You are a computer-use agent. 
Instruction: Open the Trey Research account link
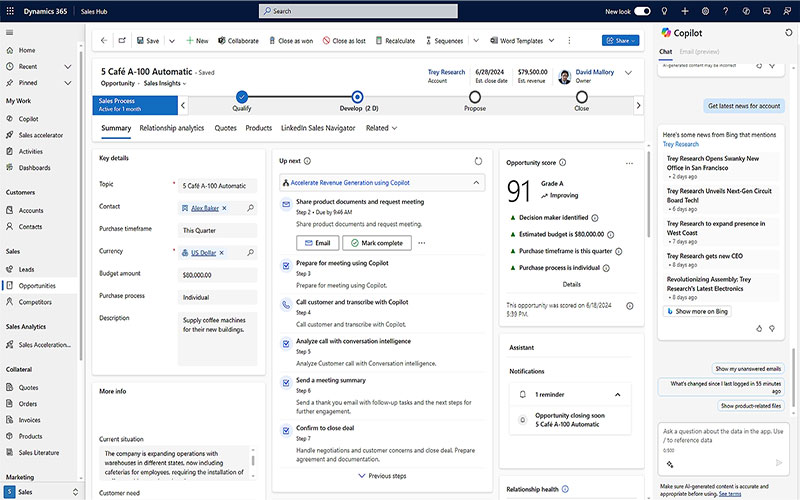pos(446,72)
